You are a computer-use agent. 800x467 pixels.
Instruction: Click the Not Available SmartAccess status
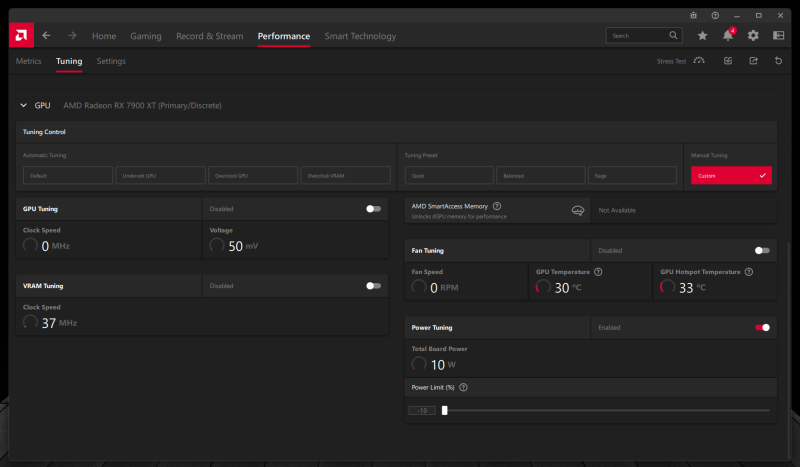[617, 210]
